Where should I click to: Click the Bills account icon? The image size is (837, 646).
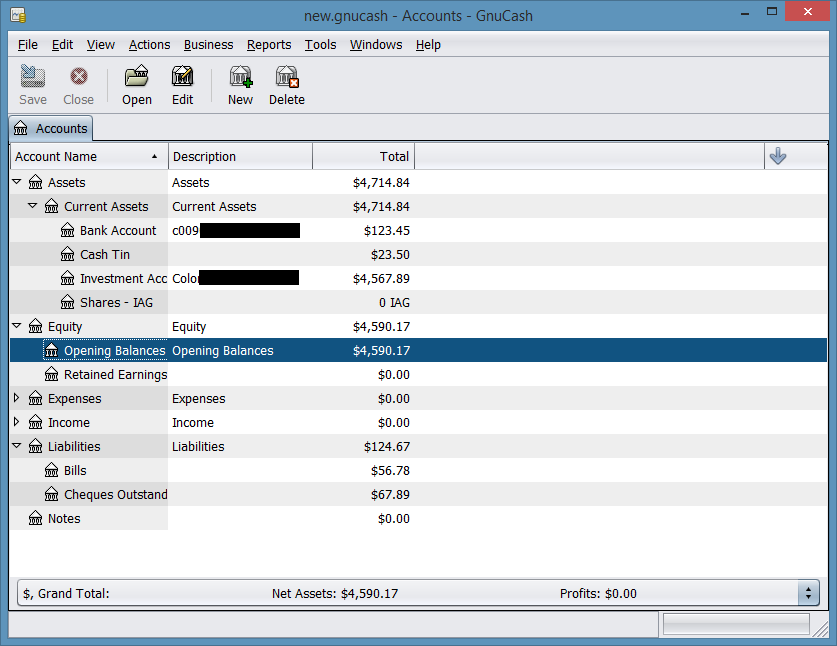51,471
